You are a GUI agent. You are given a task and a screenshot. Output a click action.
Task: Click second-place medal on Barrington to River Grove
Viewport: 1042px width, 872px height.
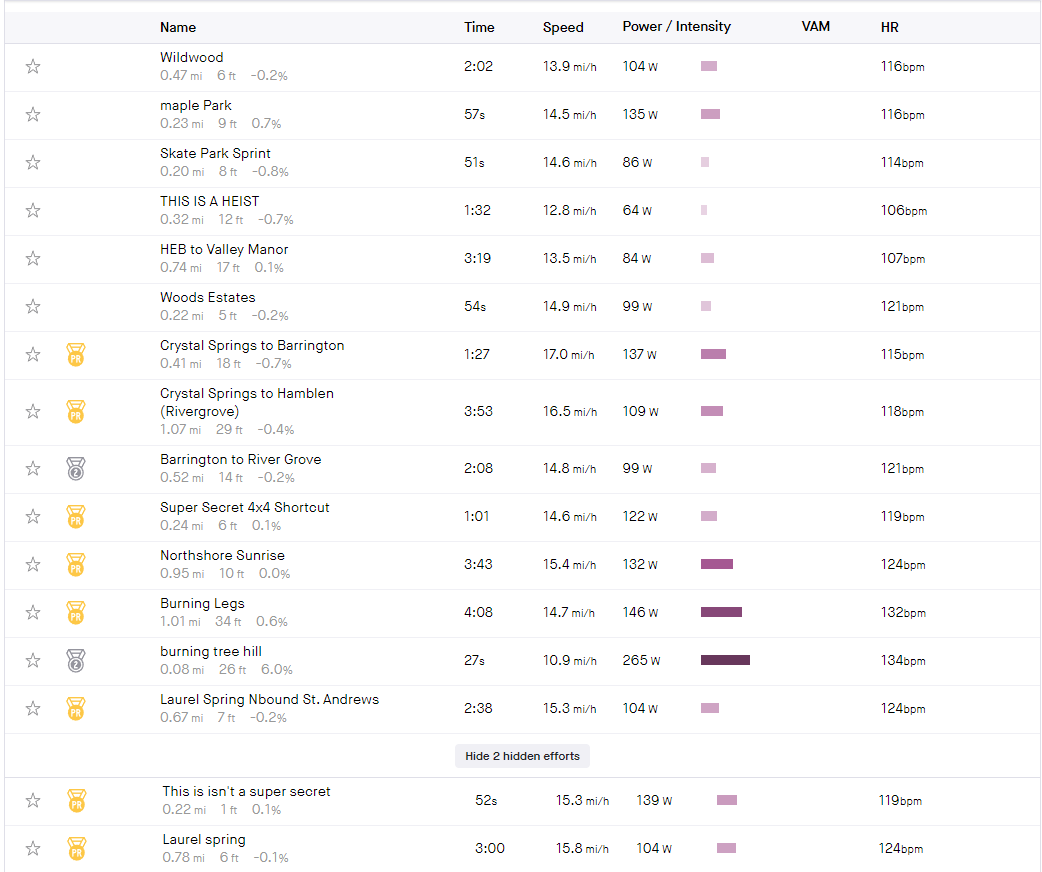point(76,469)
